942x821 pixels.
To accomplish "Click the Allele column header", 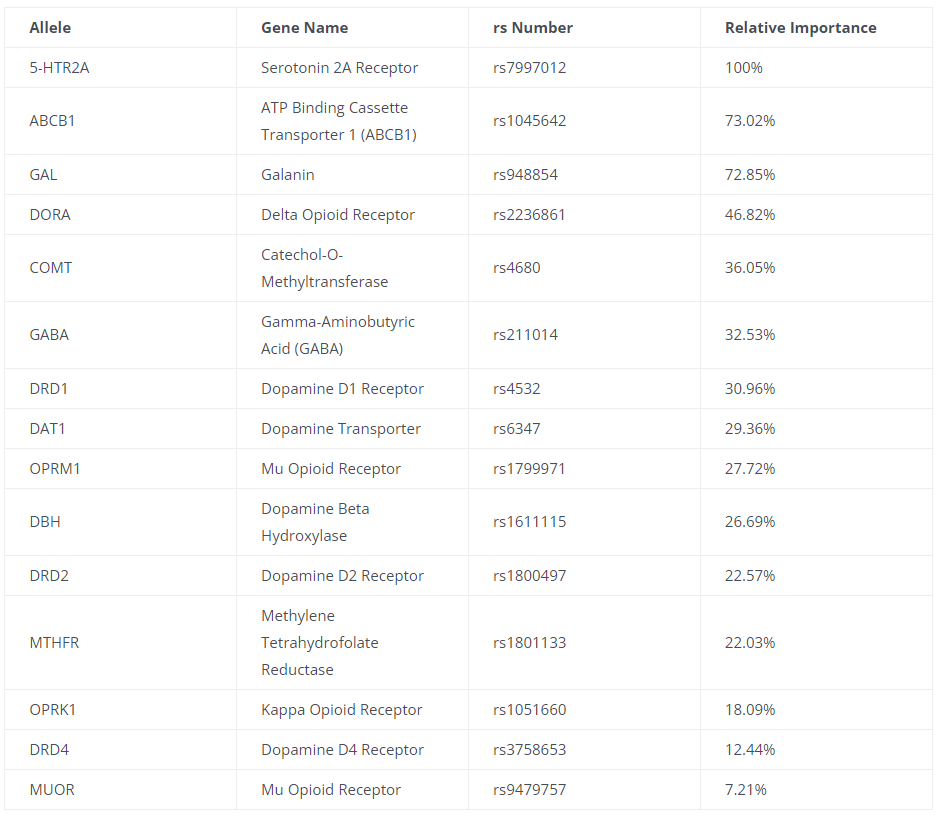I will point(50,28).
